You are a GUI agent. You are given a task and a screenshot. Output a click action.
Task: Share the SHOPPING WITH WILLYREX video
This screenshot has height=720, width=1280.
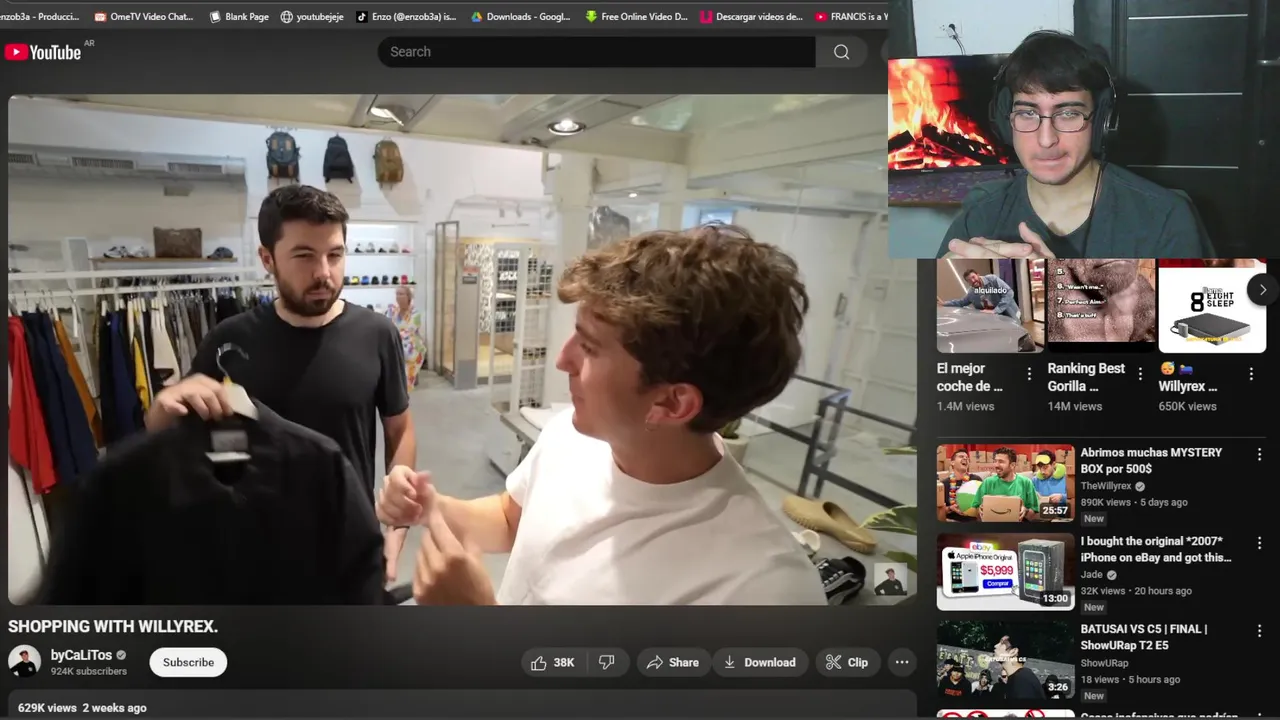(672, 662)
